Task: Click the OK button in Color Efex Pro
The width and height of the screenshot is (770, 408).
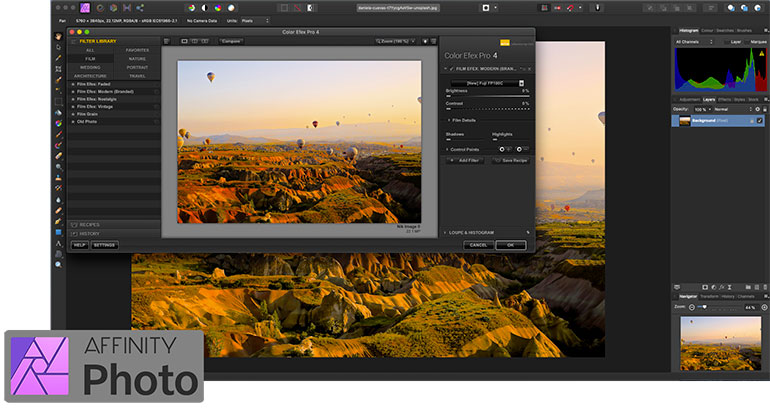Action: click(x=510, y=244)
